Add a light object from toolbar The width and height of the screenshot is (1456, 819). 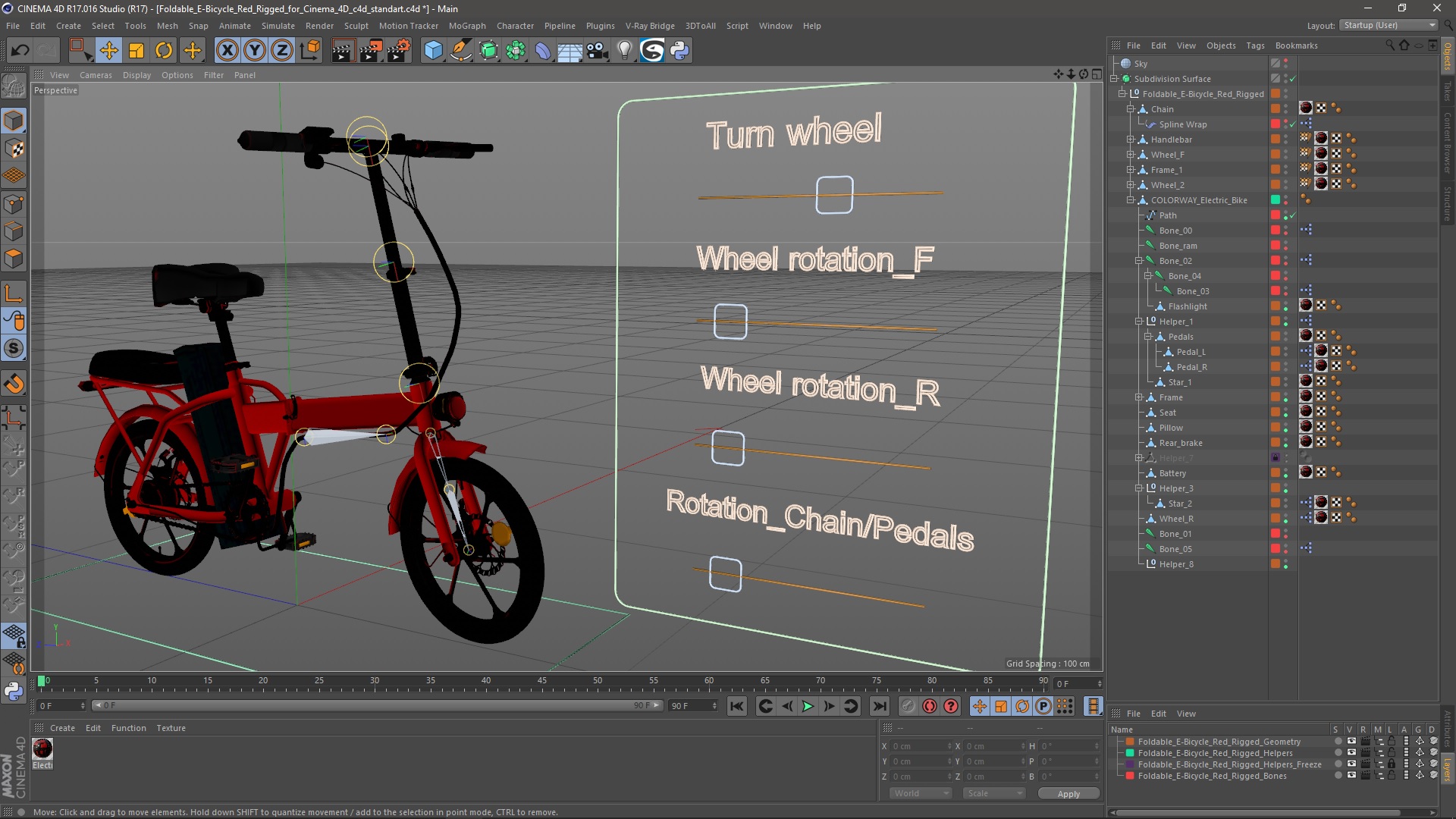click(624, 51)
